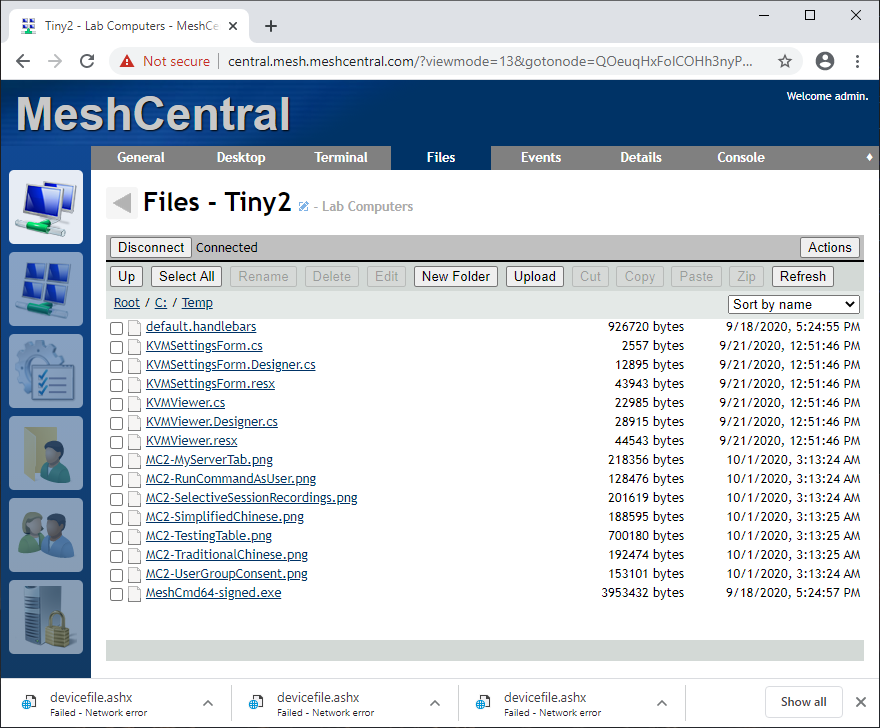Check the box for KVMSettingsForm.Designer.cs
Viewport: 880px width, 728px height.
click(x=116, y=366)
